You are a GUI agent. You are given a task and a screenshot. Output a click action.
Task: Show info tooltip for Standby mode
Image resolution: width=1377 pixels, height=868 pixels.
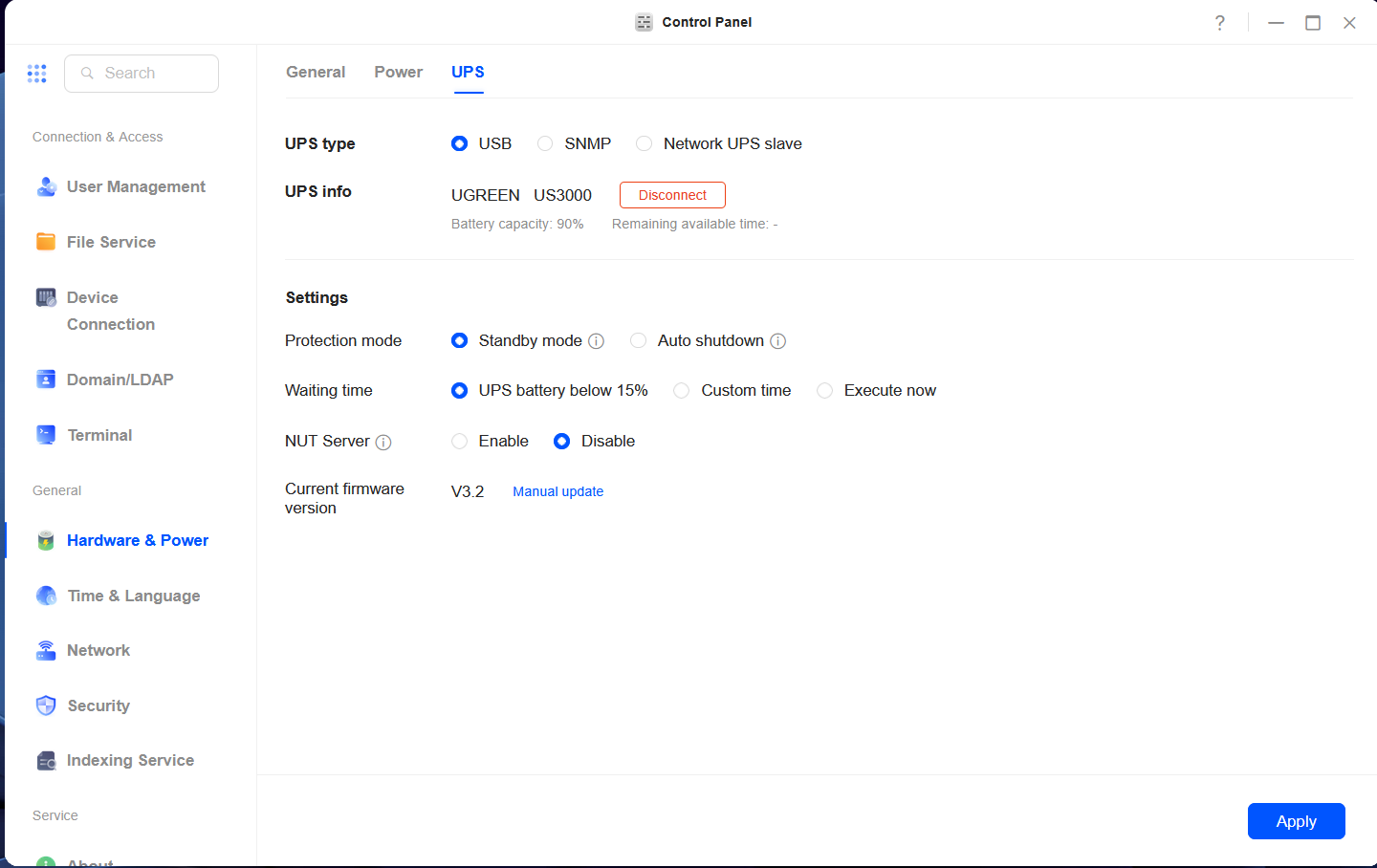(x=596, y=341)
